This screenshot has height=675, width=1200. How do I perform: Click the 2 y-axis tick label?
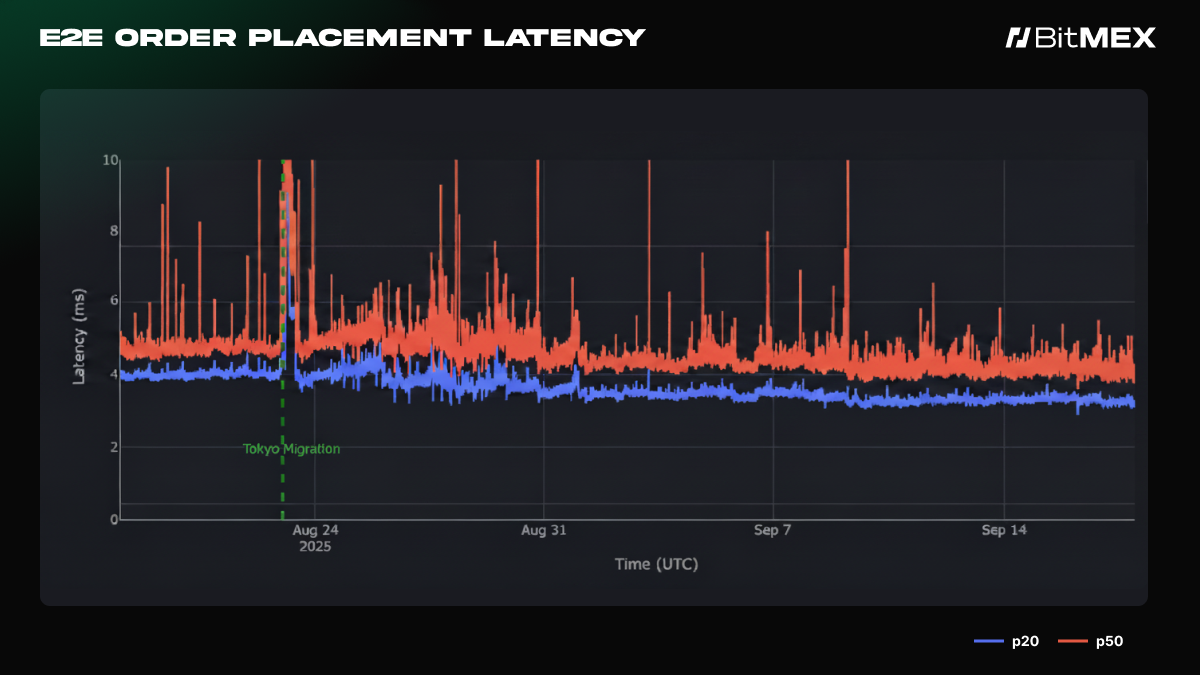point(114,447)
